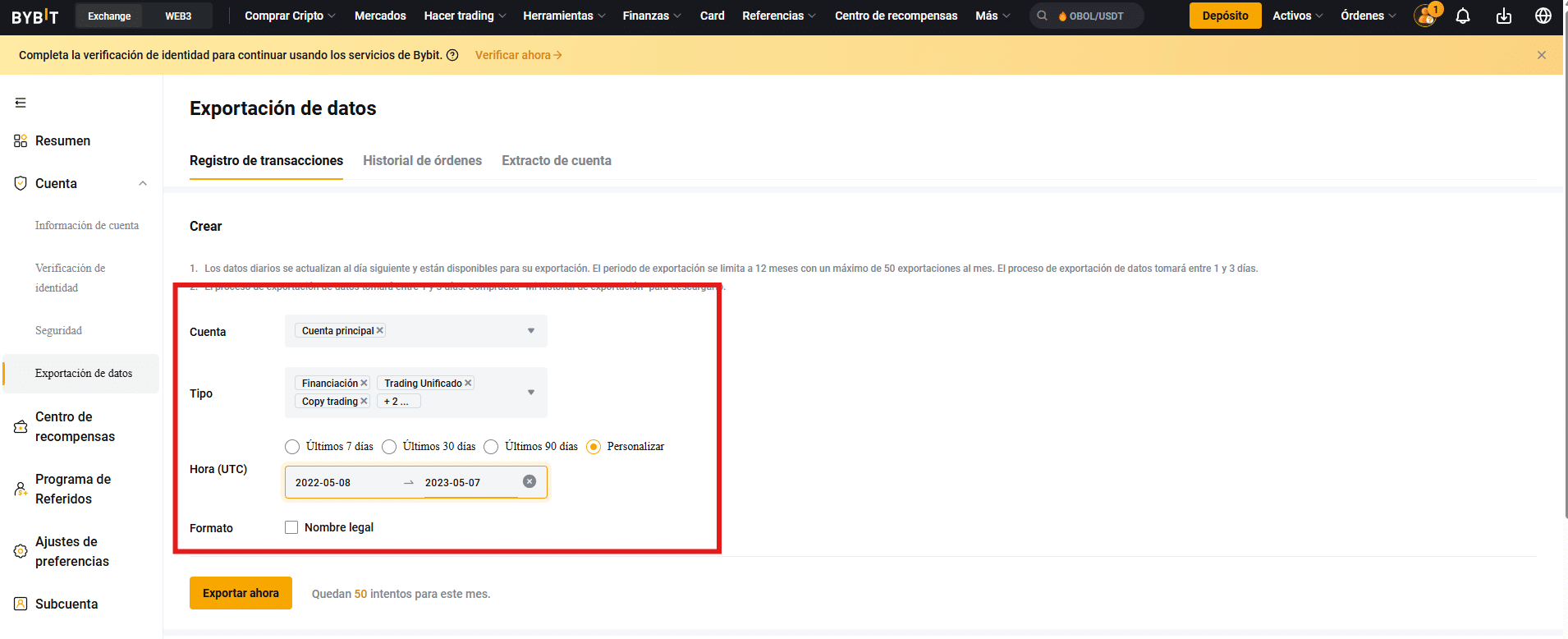Select Últimos 7 días option
This screenshot has height=639, width=1568.
(292, 447)
